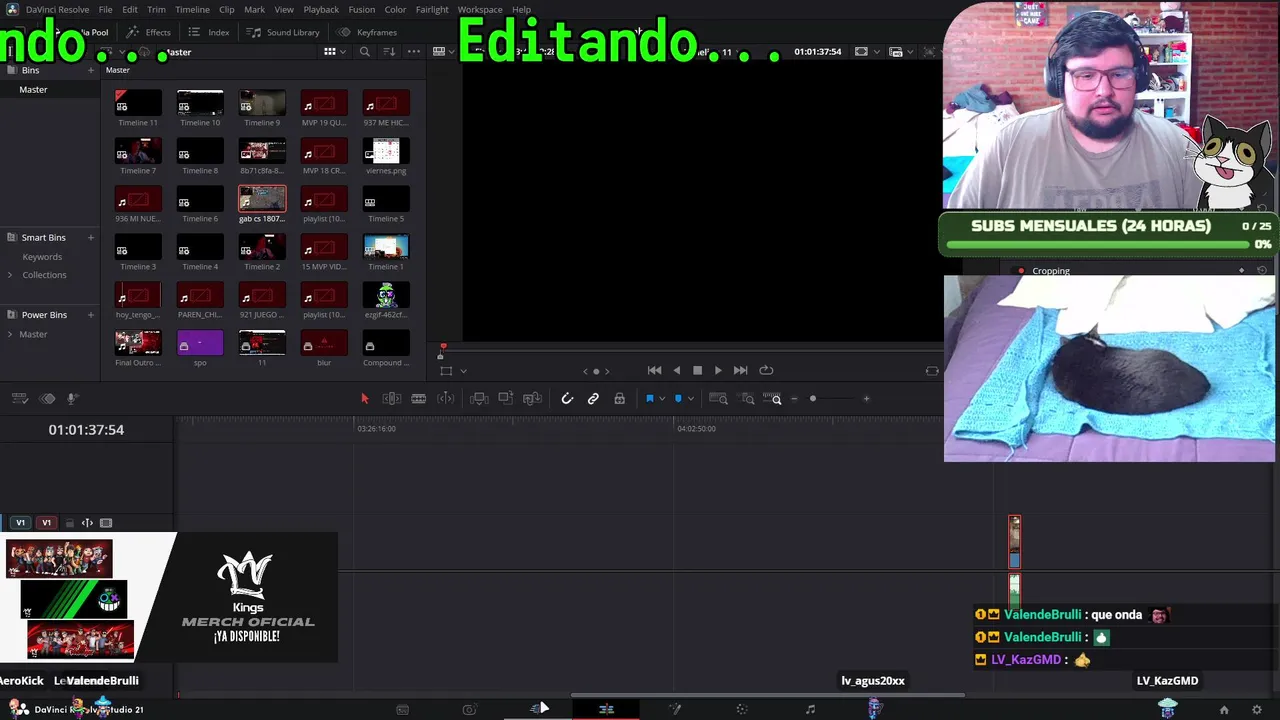Open the media pool sort options

pyautogui.click(x=389, y=52)
